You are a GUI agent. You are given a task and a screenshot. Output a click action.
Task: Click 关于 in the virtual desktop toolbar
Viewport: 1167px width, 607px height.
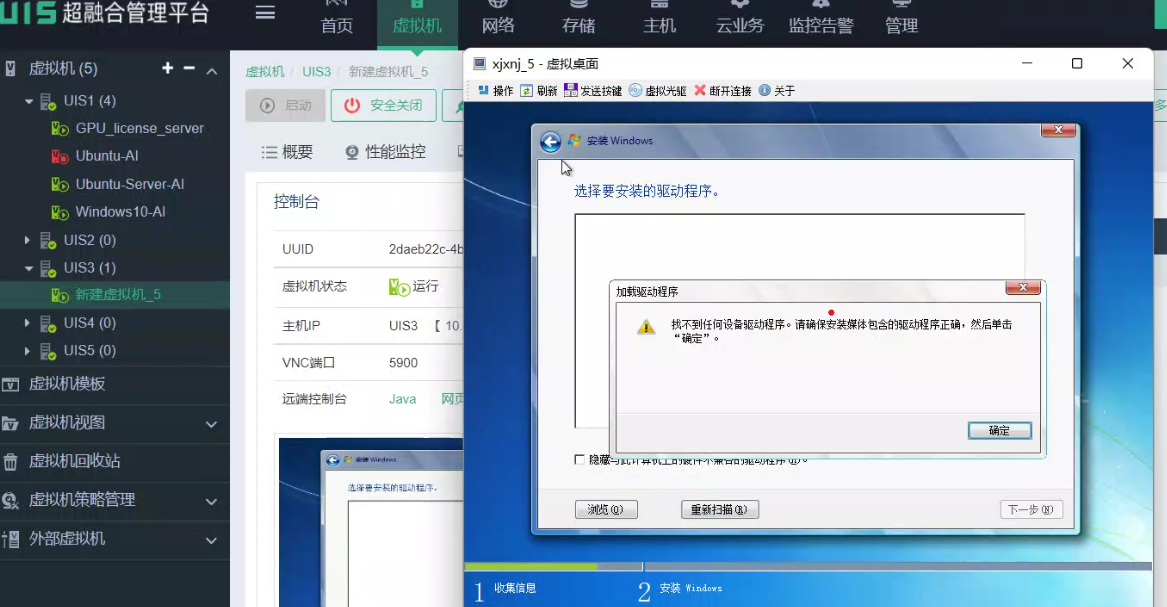(777, 91)
